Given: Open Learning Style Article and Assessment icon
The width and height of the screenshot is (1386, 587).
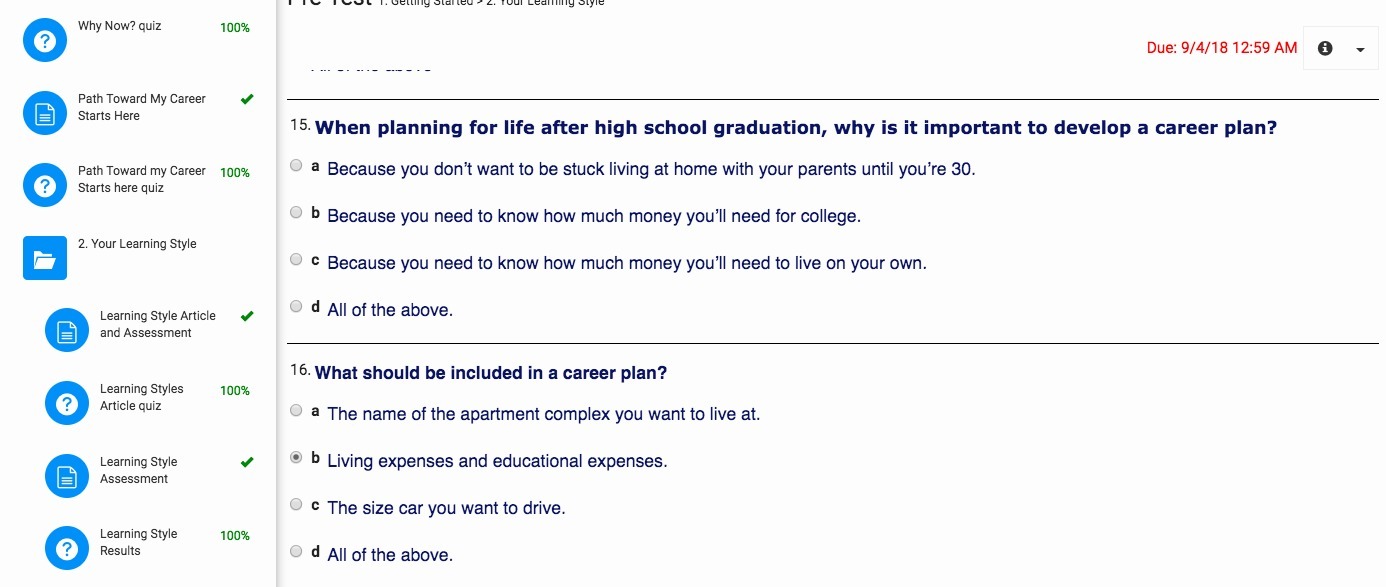Looking at the screenshot, I should [x=67, y=331].
